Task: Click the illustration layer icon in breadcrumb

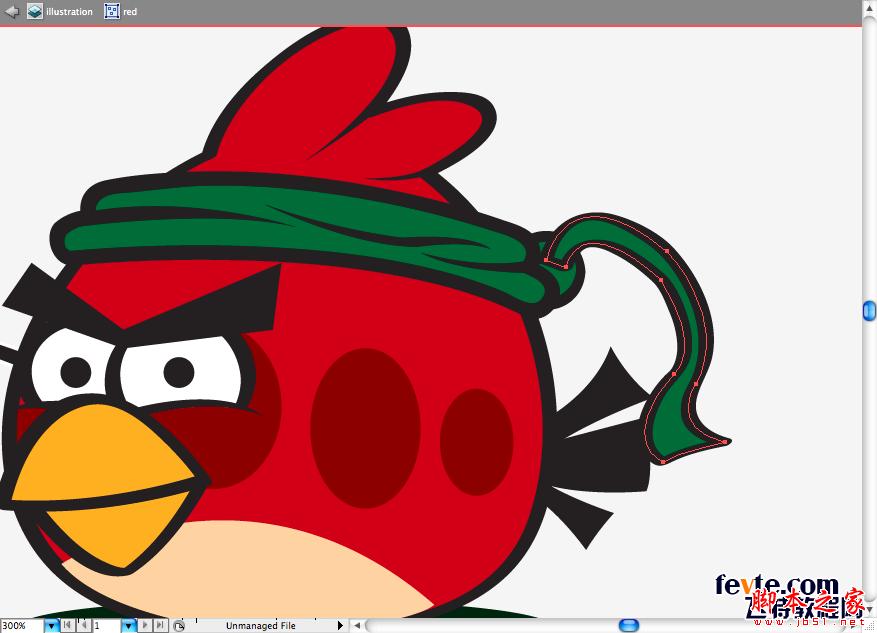Action: (x=35, y=11)
